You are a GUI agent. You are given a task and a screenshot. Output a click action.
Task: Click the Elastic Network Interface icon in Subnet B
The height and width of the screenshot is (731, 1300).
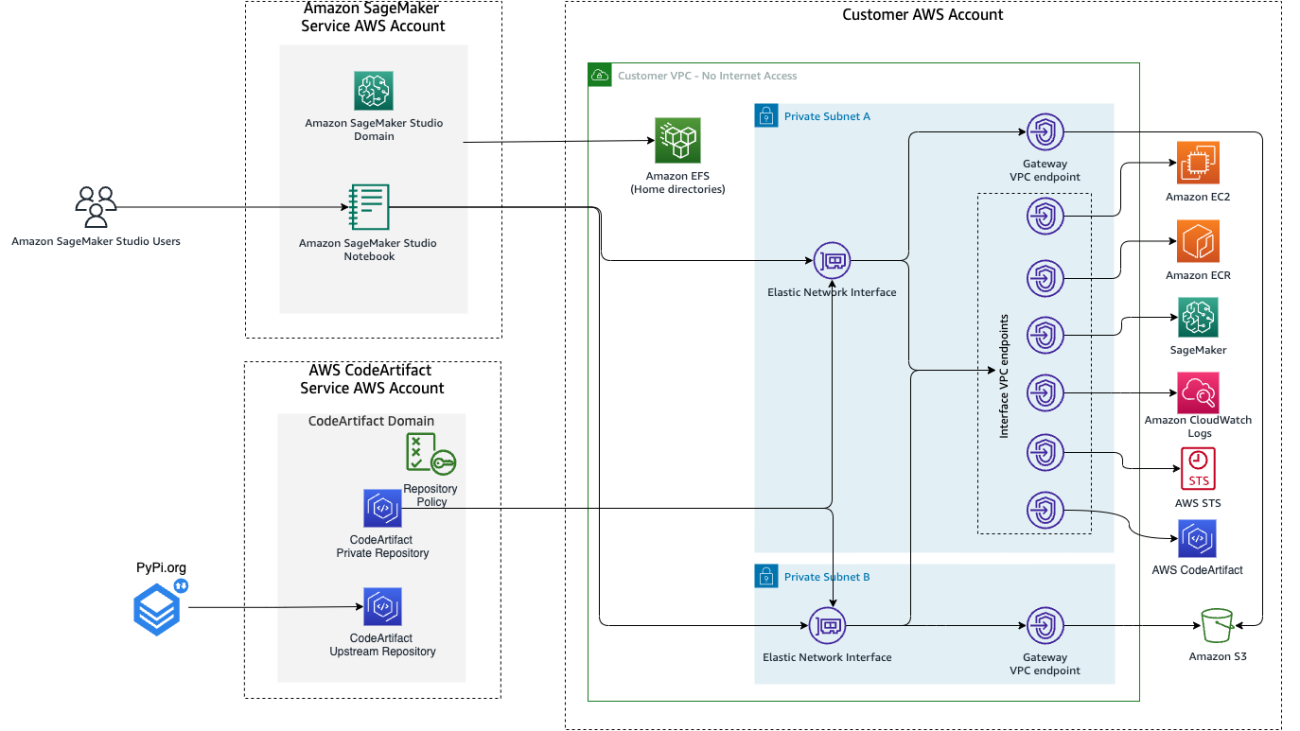[827, 626]
